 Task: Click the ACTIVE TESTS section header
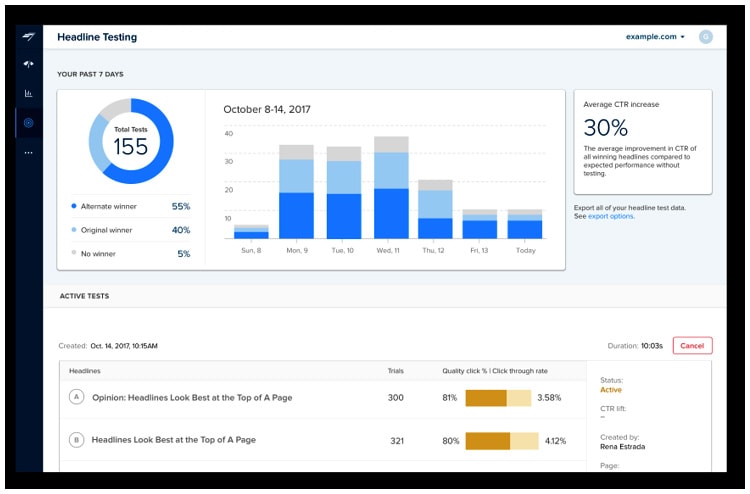(x=84, y=296)
